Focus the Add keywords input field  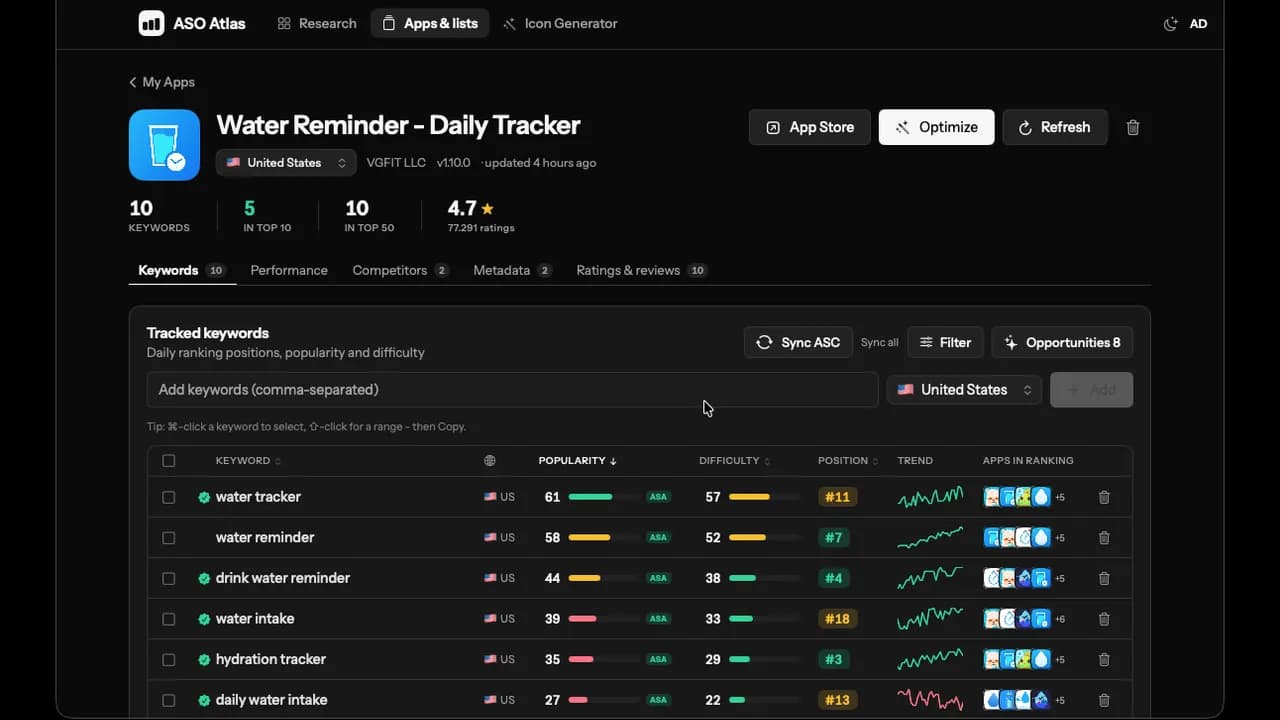point(512,390)
